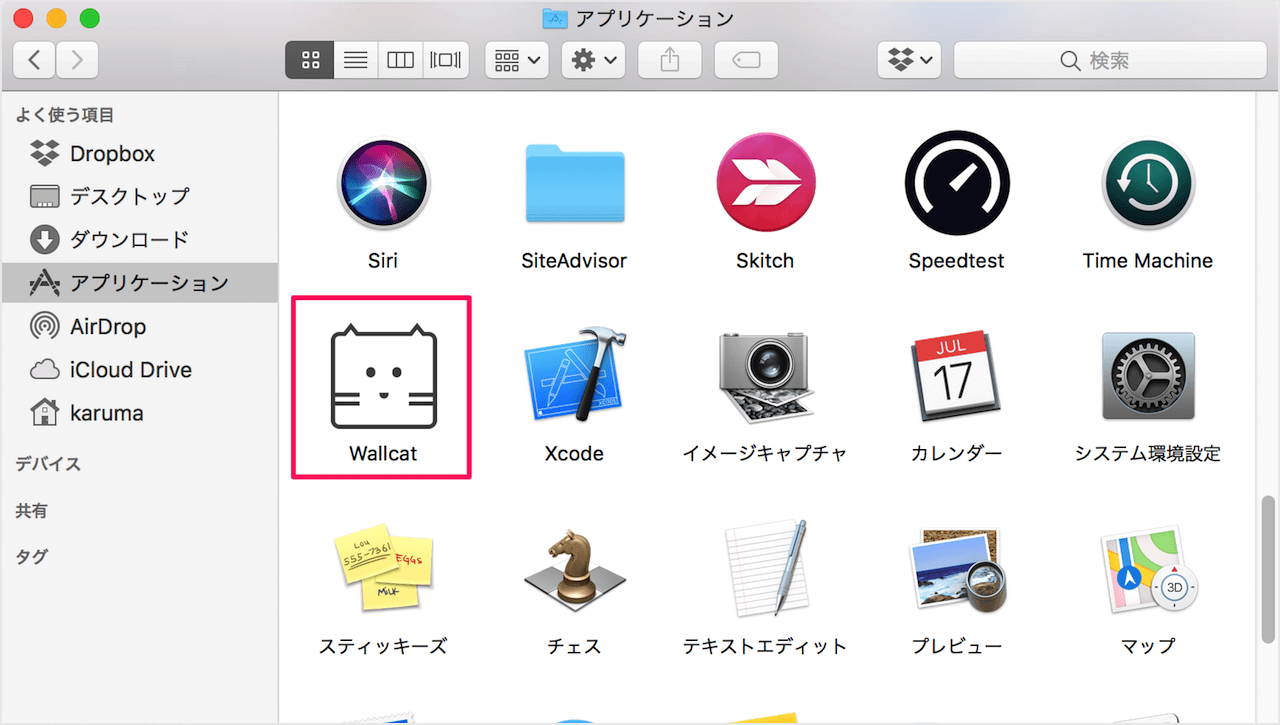The image size is (1280, 725).
Task: Click the 検索 search field
Action: coord(1110,60)
